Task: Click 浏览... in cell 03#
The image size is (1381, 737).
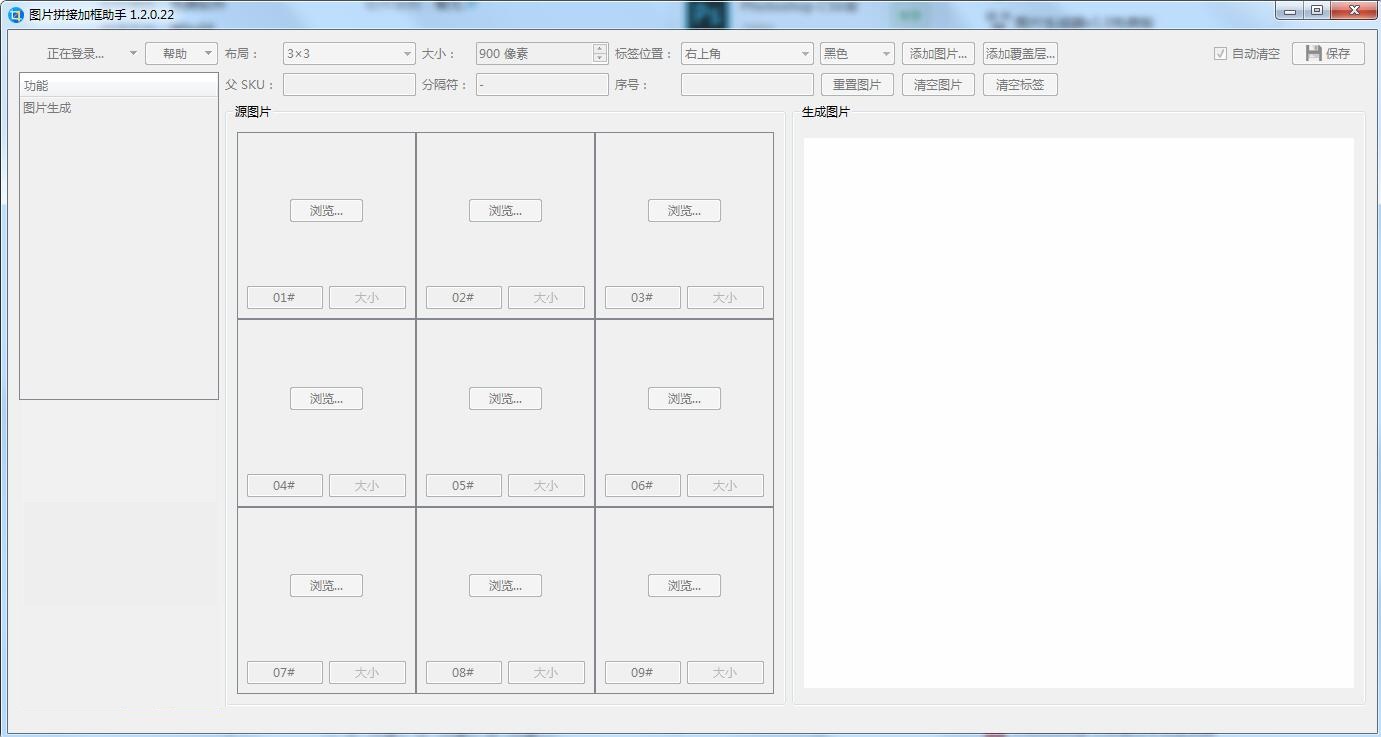Action: tap(684, 211)
